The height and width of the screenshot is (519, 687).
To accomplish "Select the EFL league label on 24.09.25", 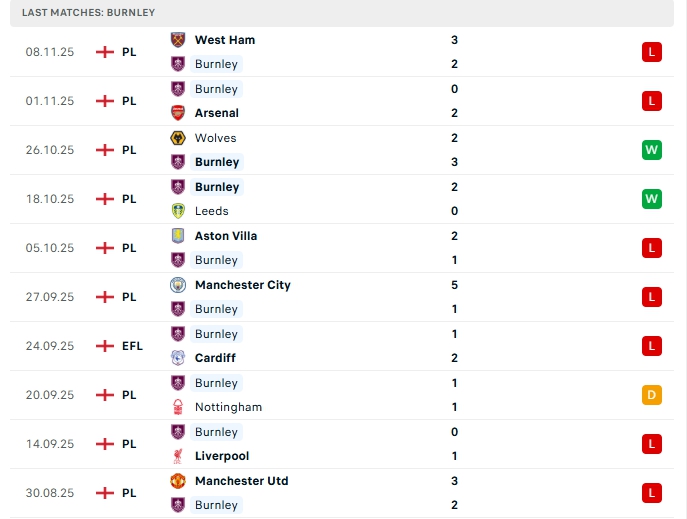I will coord(132,346).
